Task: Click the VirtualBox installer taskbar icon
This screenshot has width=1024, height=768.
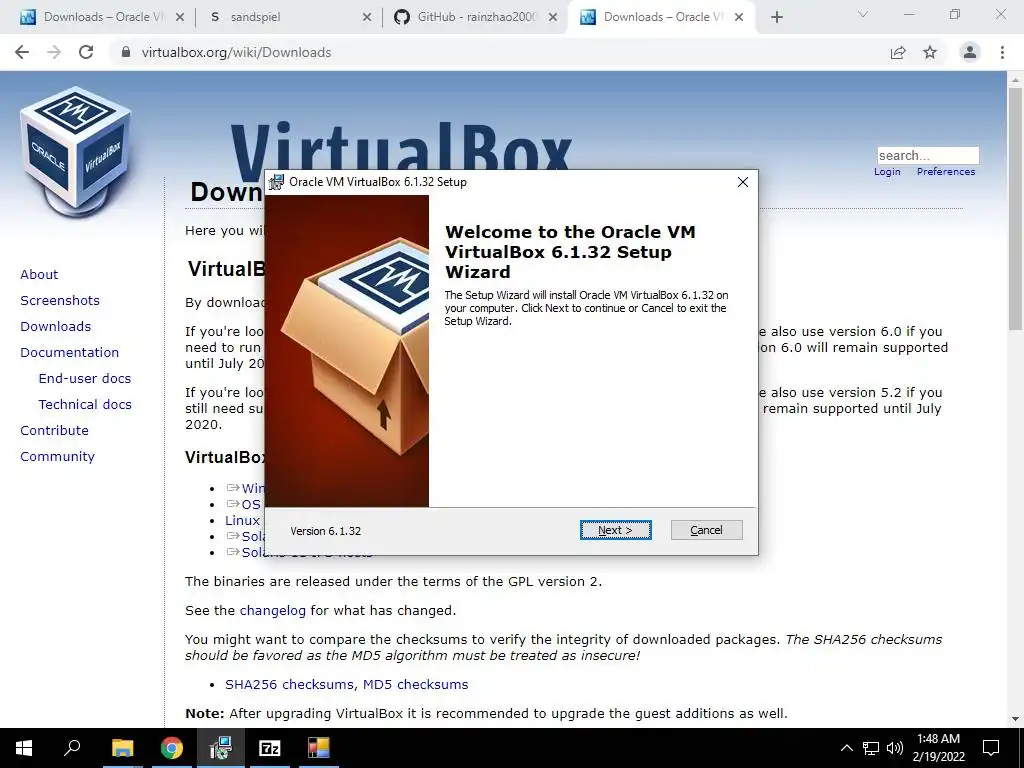Action: pyautogui.click(x=221, y=748)
